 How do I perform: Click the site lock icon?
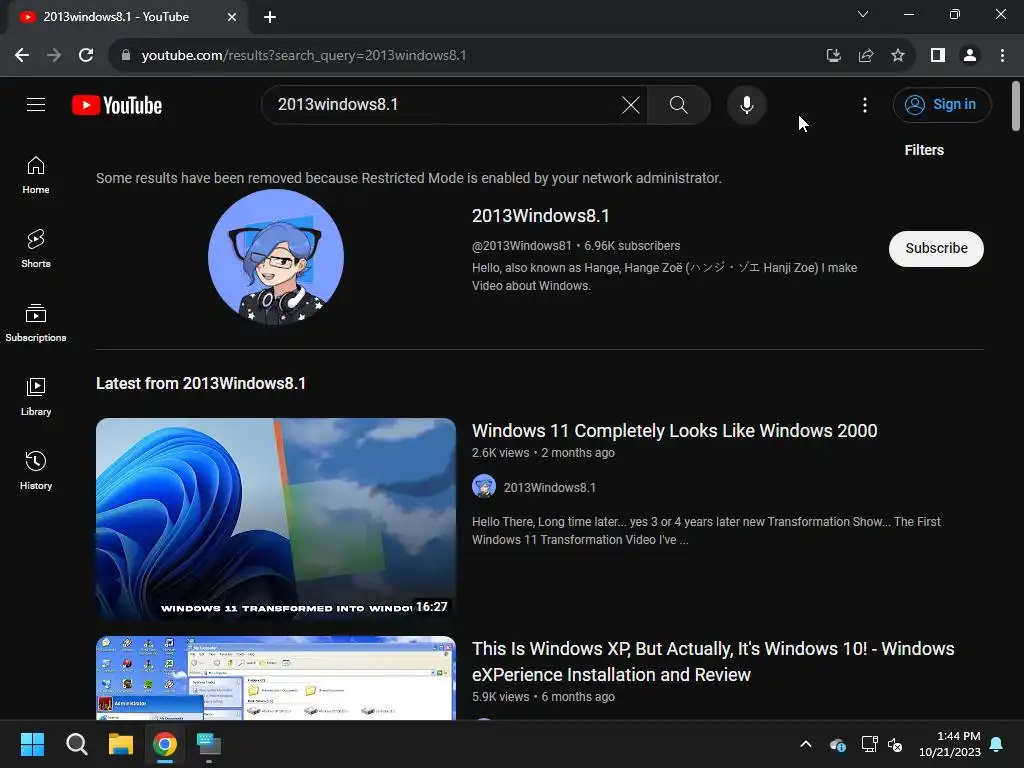(126, 56)
